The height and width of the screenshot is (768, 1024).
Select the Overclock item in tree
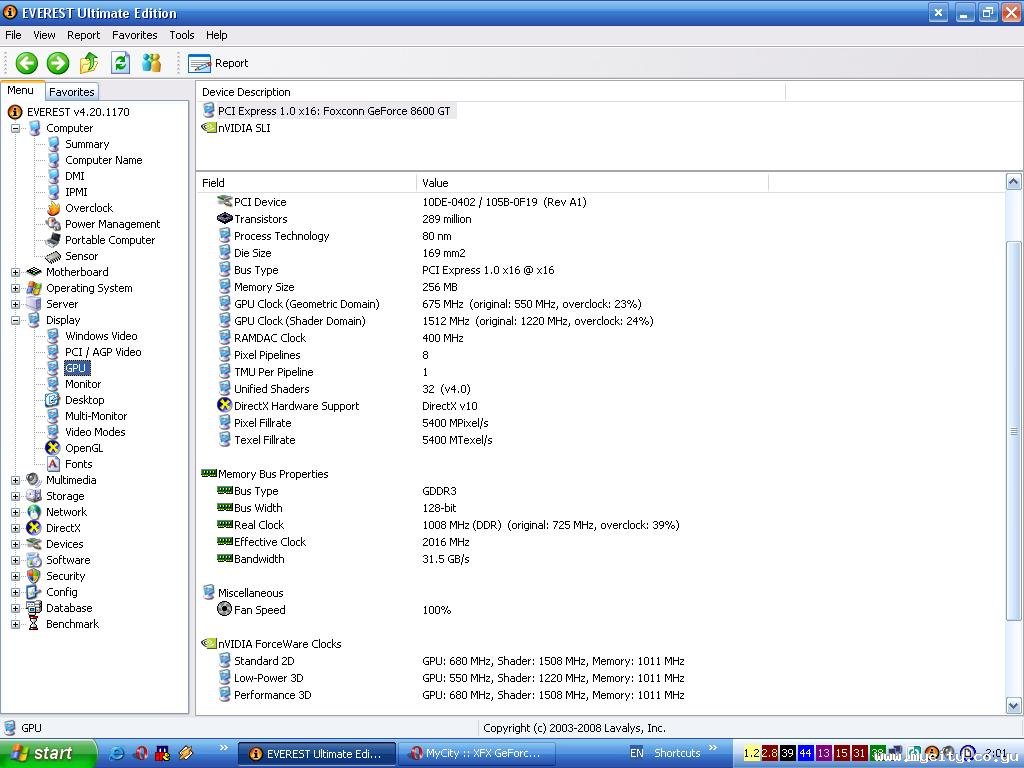(x=88, y=208)
